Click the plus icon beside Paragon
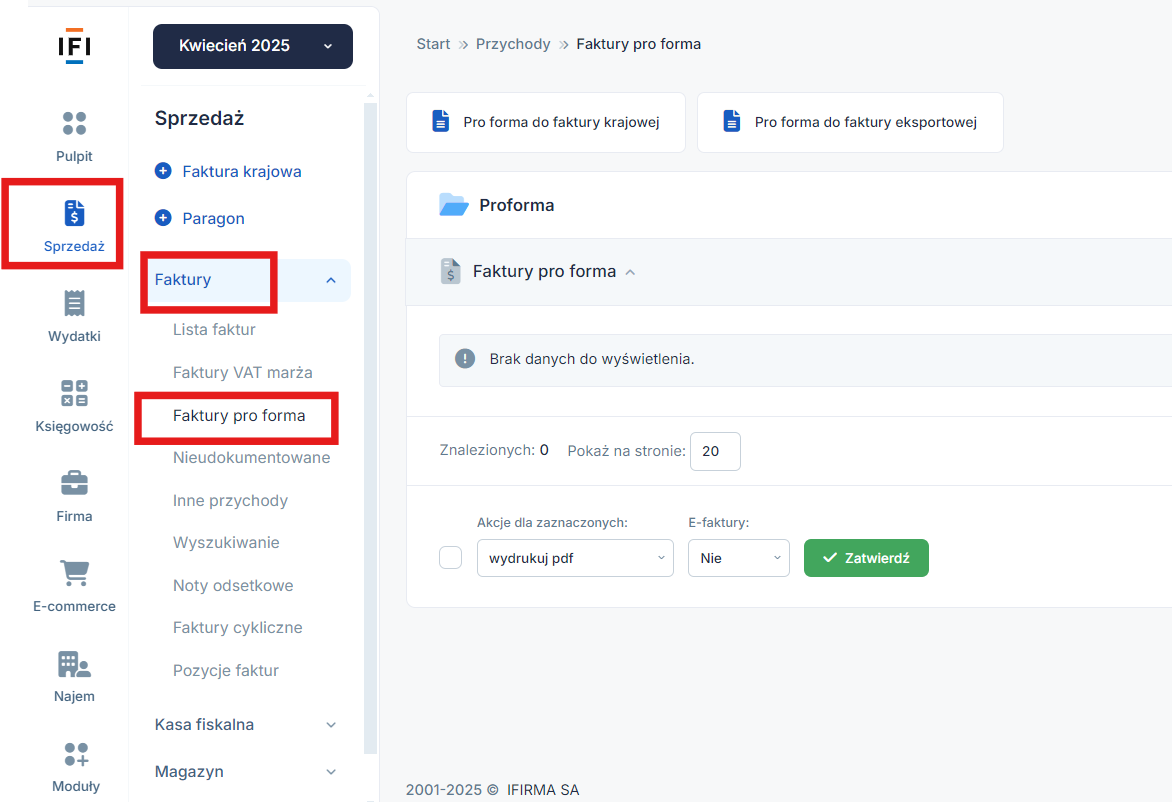Image resolution: width=1172 pixels, height=802 pixels. click(163, 218)
